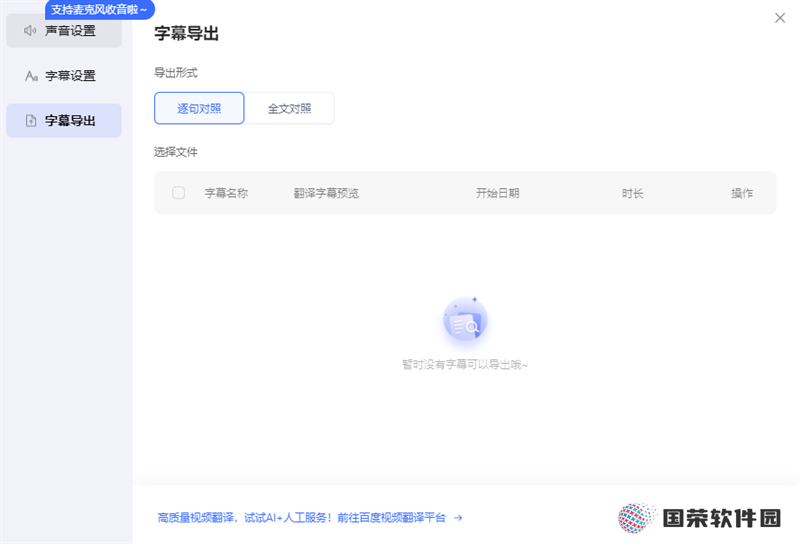Click the speaker icon beside 声音设置
The width and height of the screenshot is (800, 544).
click(x=30, y=31)
